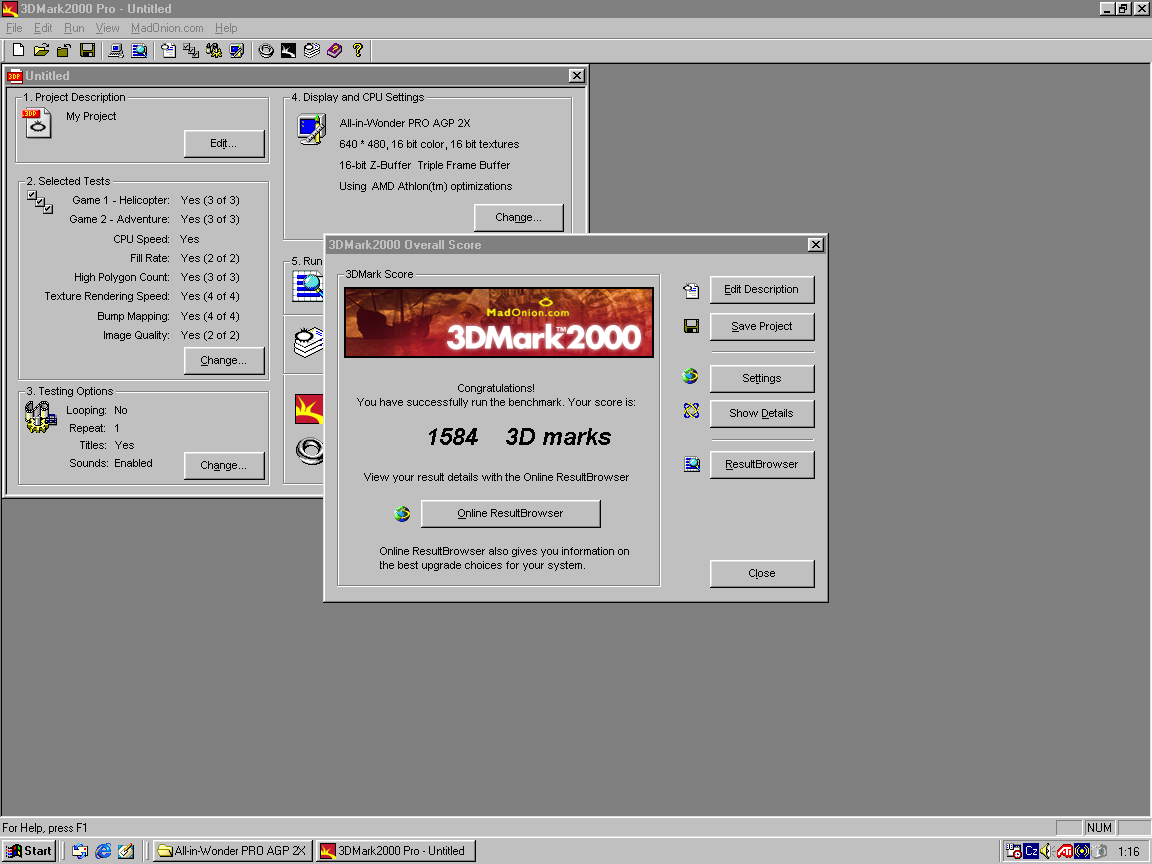Click the floppy disk Save toolbar icon
Image resolution: width=1152 pixels, height=864 pixels.
87,50
